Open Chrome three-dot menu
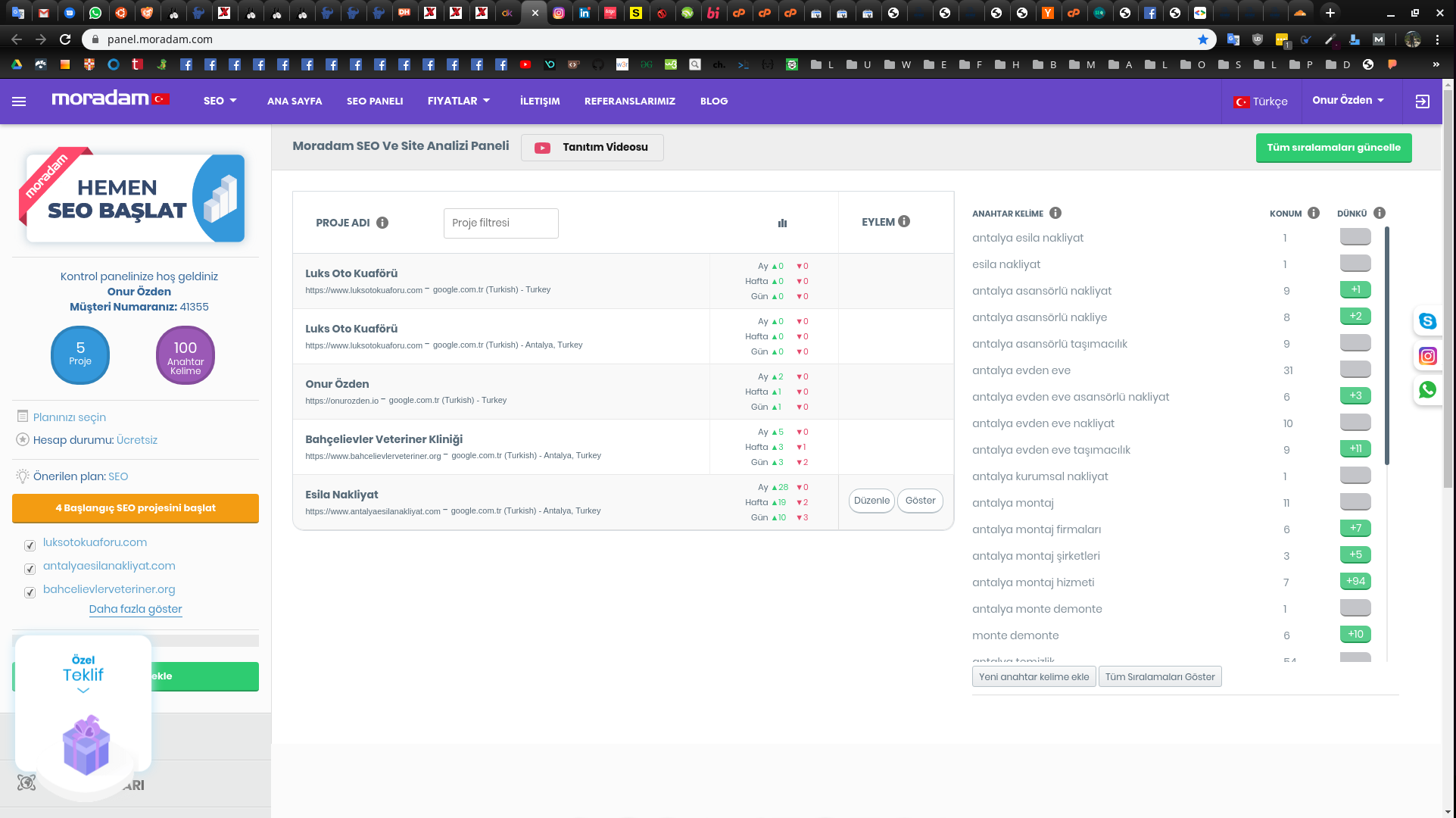This screenshot has height=818, width=1456. point(1438,39)
